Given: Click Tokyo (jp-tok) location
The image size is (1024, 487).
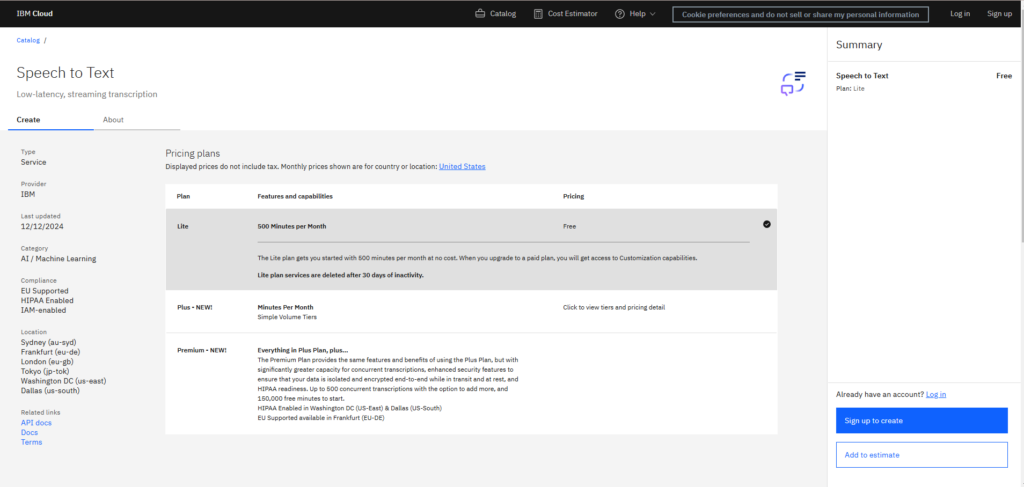Looking at the screenshot, I should 44,371.
